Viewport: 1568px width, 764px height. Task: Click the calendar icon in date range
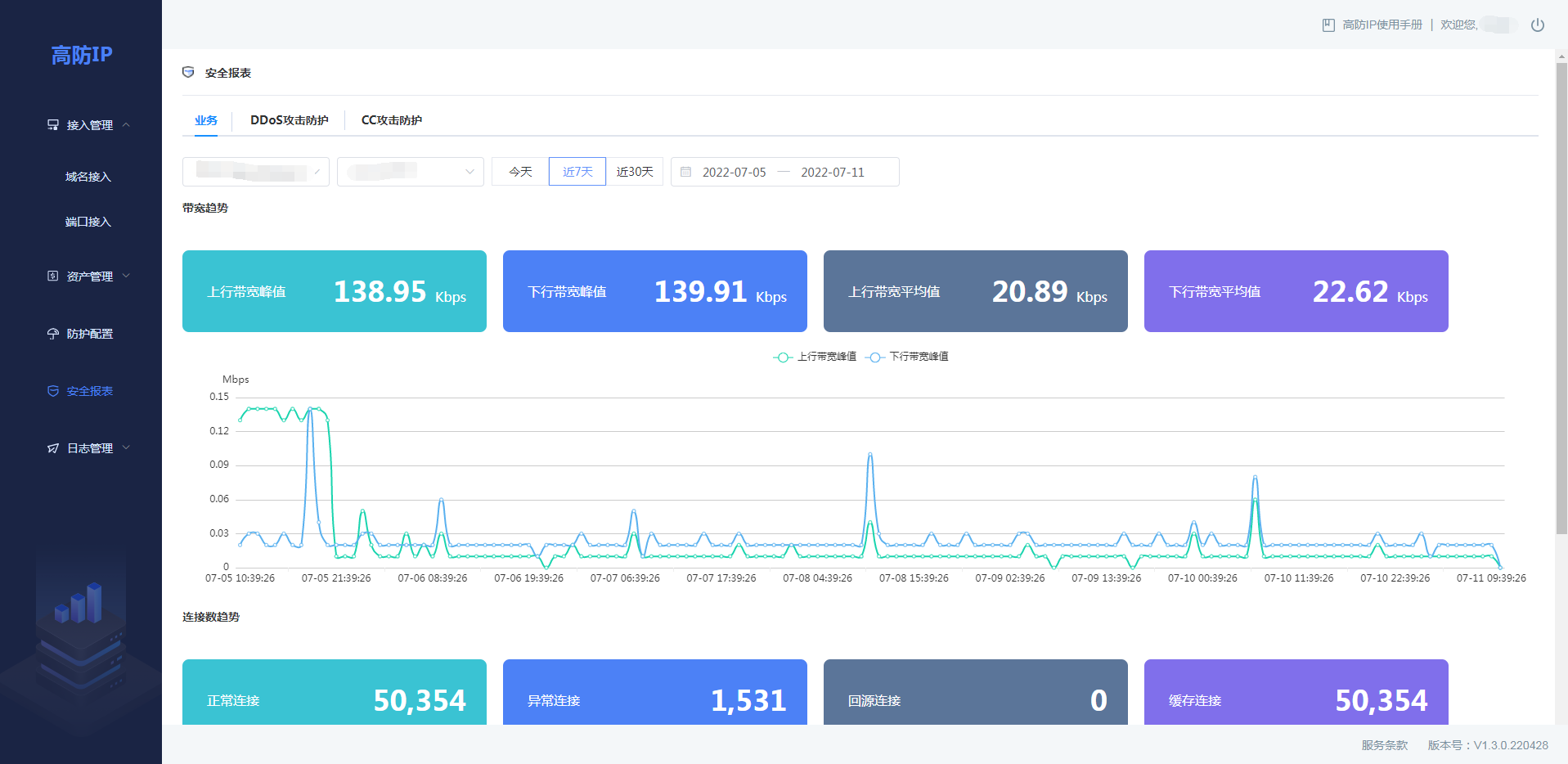(x=686, y=172)
